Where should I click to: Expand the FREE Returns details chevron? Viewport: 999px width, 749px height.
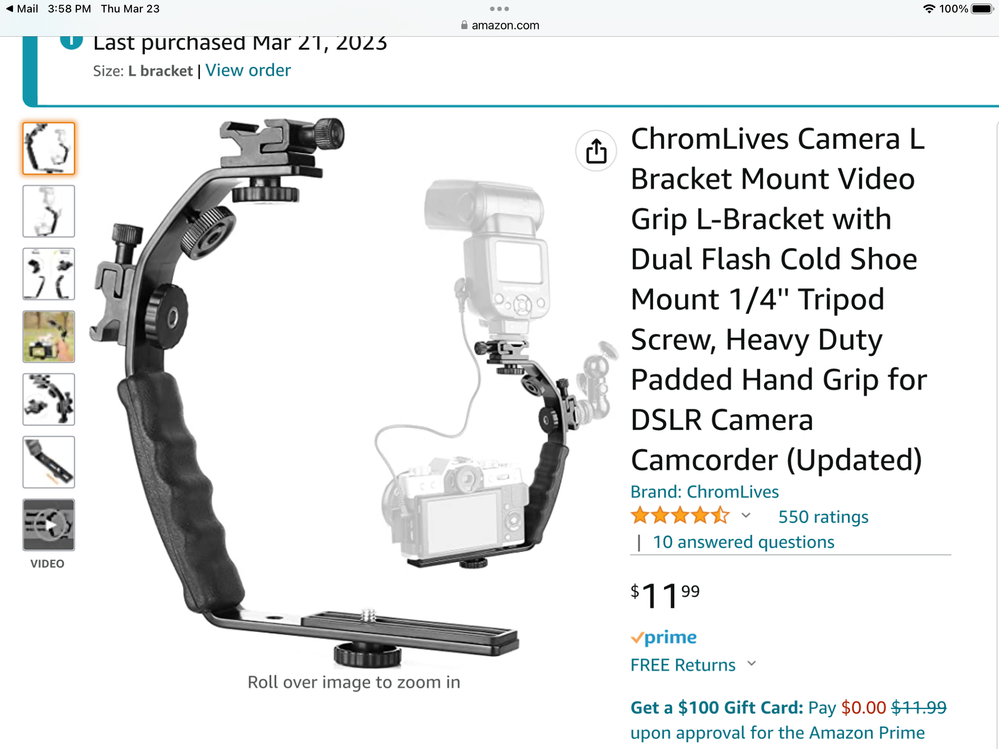(x=752, y=664)
